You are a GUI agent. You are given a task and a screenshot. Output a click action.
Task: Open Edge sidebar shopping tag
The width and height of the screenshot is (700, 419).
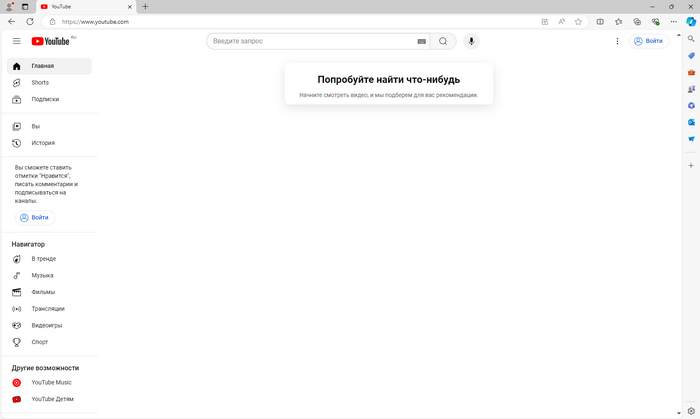[691, 55]
